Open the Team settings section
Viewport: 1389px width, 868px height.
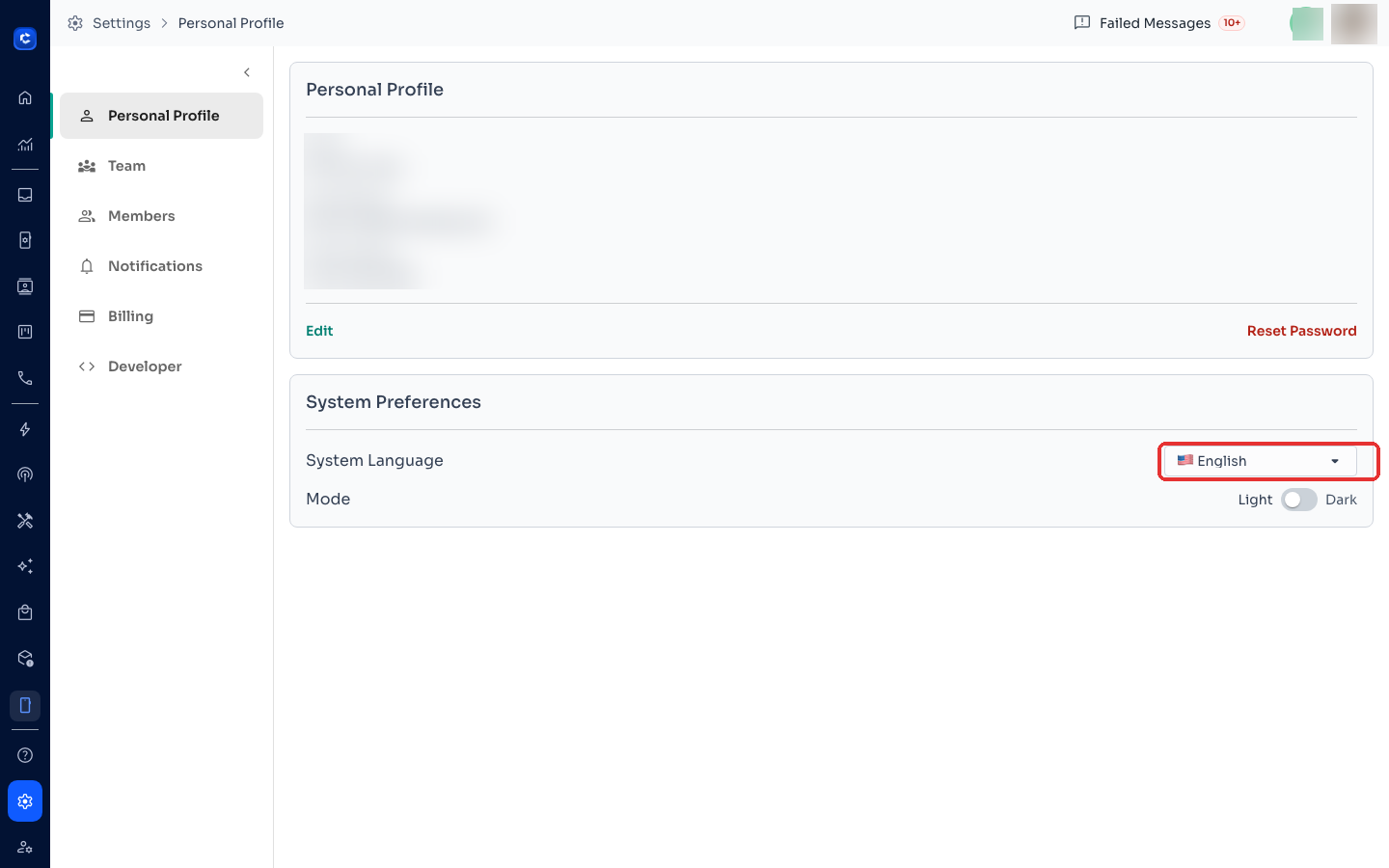pos(161,166)
